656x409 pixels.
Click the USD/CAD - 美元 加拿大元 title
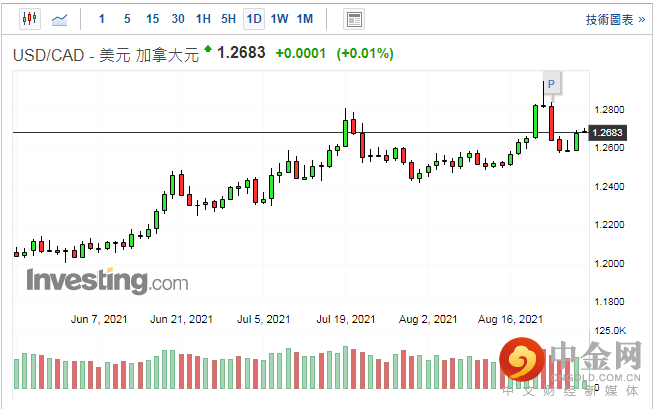[106, 55]
